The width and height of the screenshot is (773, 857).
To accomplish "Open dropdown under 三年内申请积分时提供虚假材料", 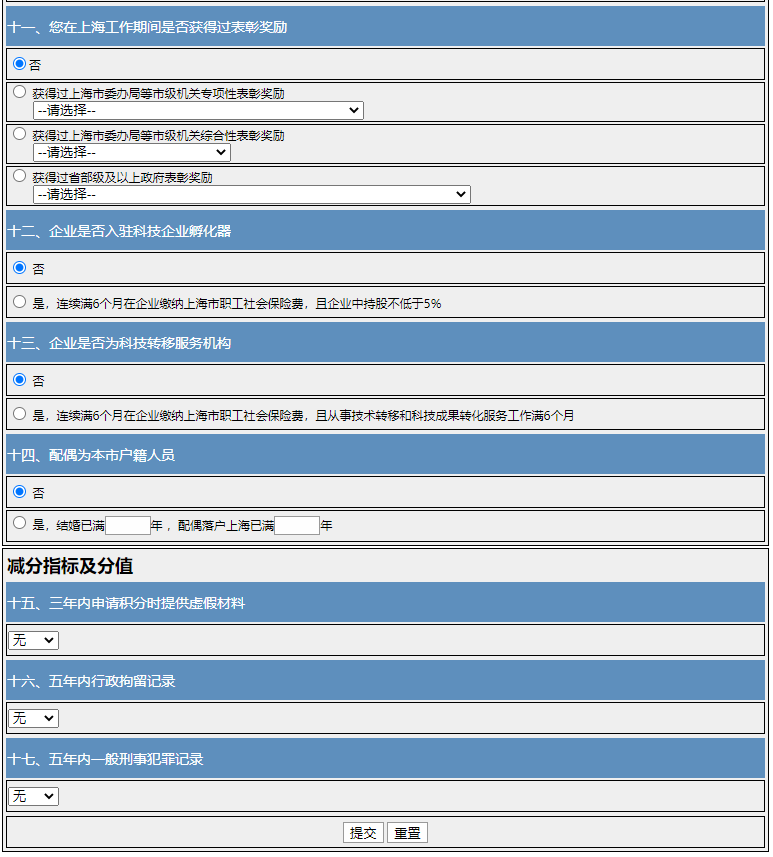I will [x=33, y=640].
